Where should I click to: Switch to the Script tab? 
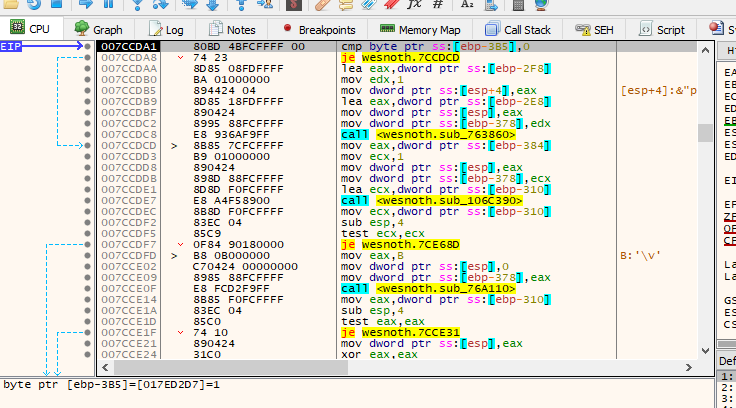tap(662, 30)
